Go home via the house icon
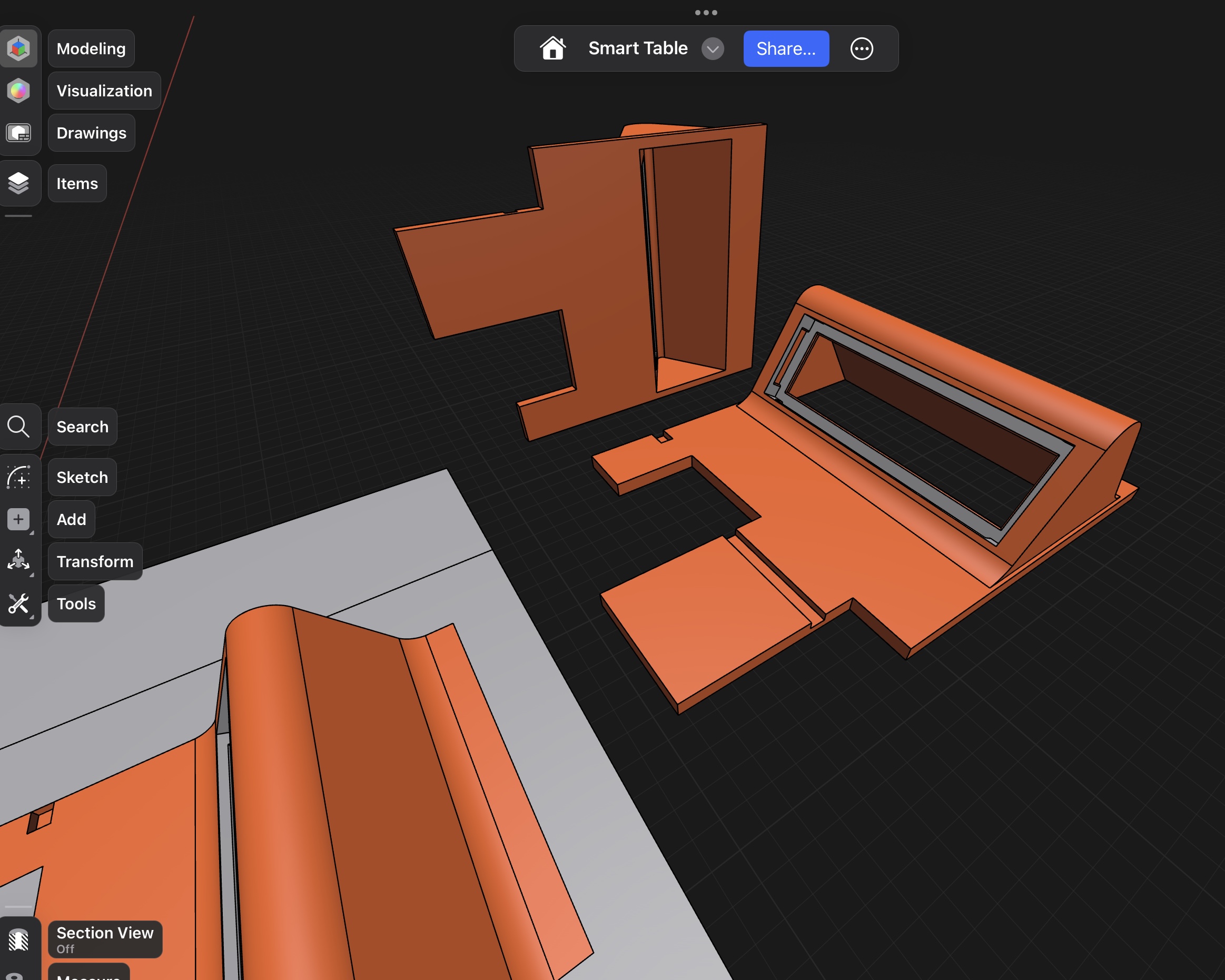The height and width of the screenshot is (980, 1225). (552, 49)
